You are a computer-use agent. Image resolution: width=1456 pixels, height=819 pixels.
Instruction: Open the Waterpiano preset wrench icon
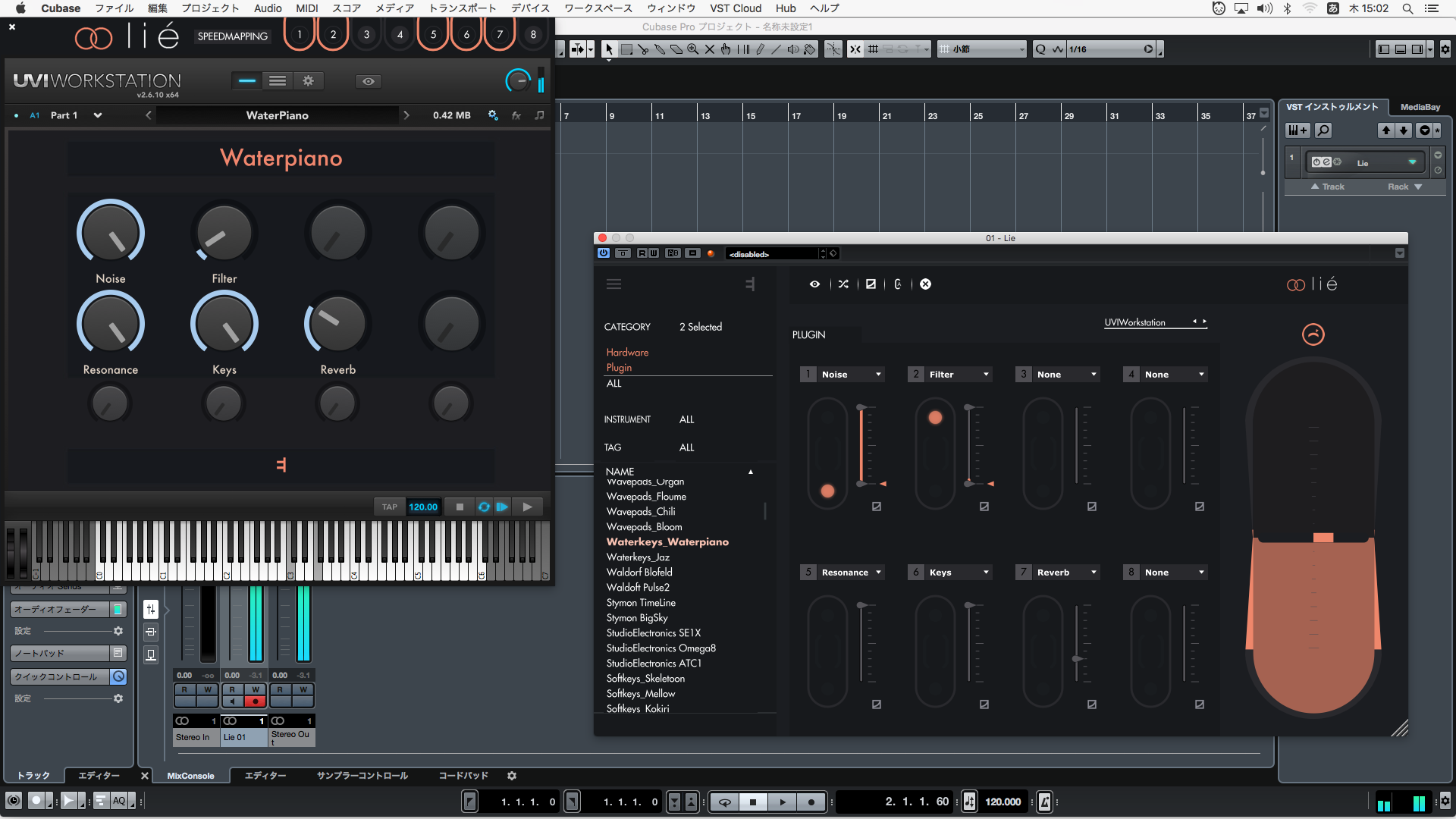pyautogui.click(x=493, y=115)
